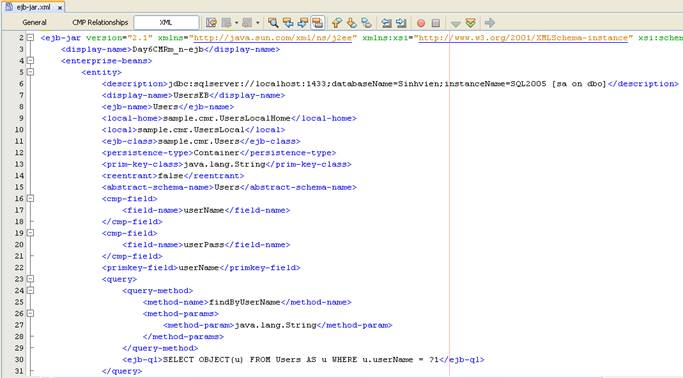Click the Check XML gray arrow icon
This screenshot has height=378, width=683.
click(456, 24)
